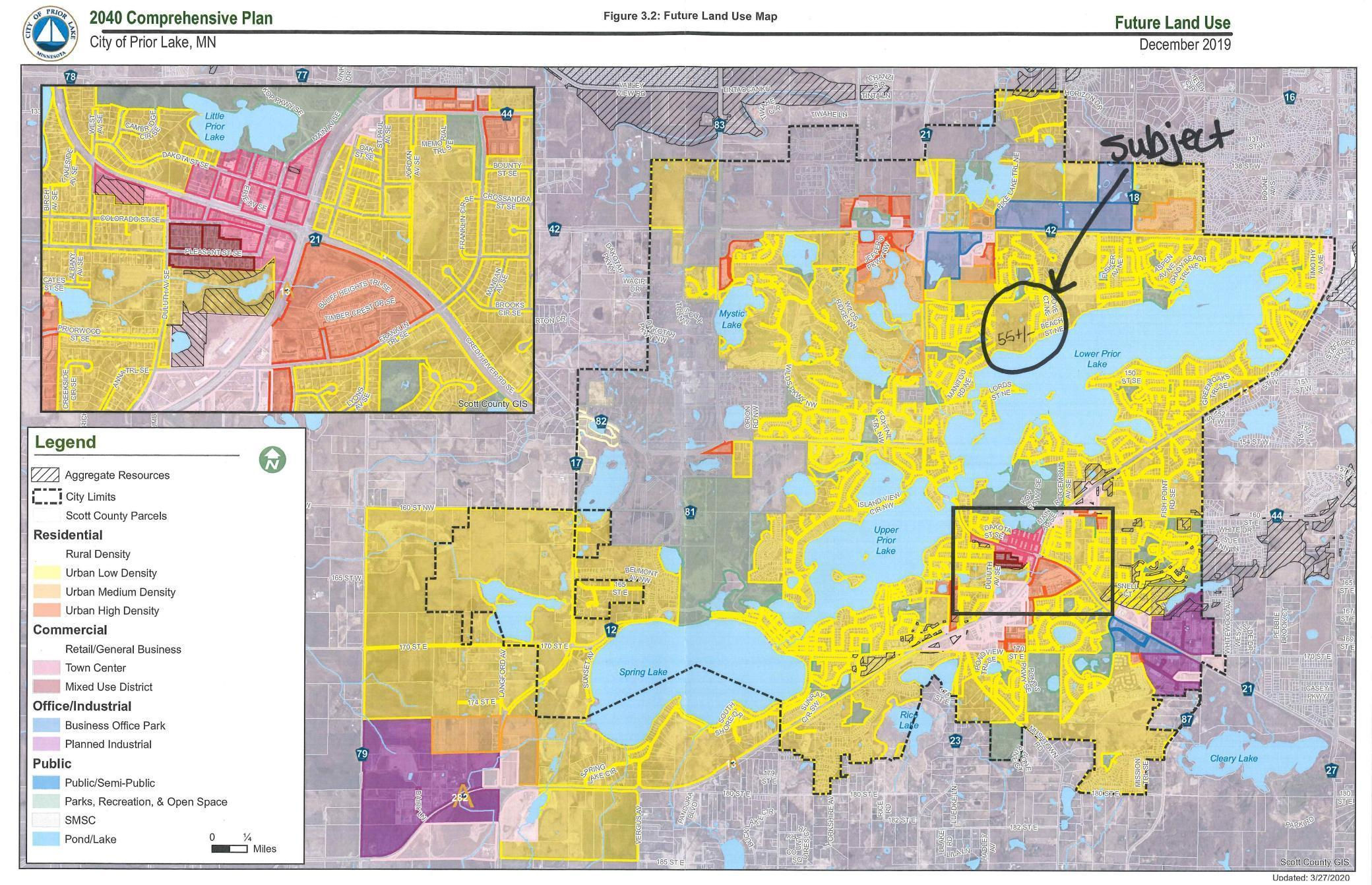Click the Little Prior Lake inset label
Screen dimensions: 1372x885
point(214,126)
